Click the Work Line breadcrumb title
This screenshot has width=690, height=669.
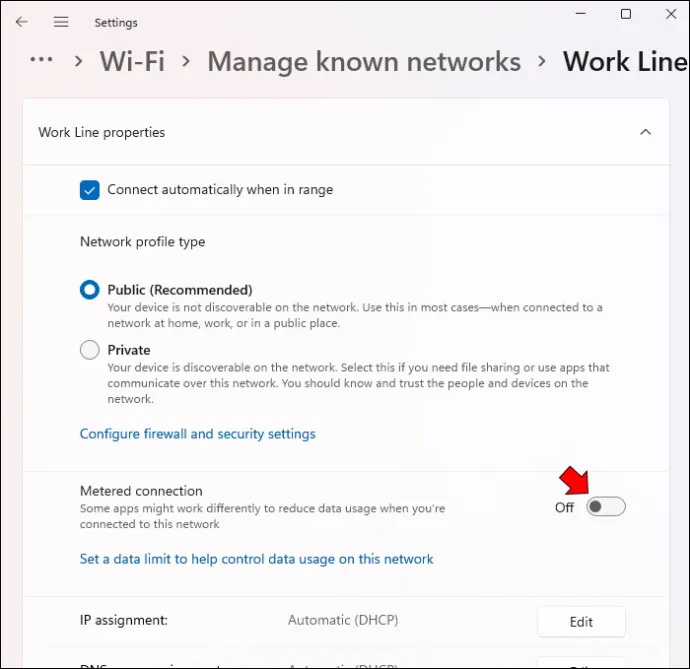tap(625, 61)
